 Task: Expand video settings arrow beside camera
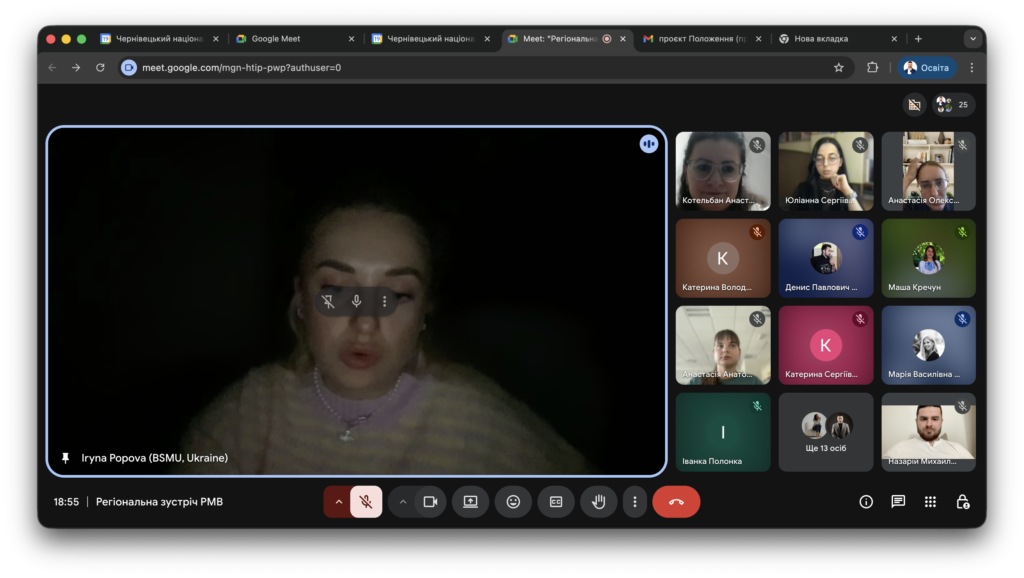pyautogui.click(x=403, y=502)
